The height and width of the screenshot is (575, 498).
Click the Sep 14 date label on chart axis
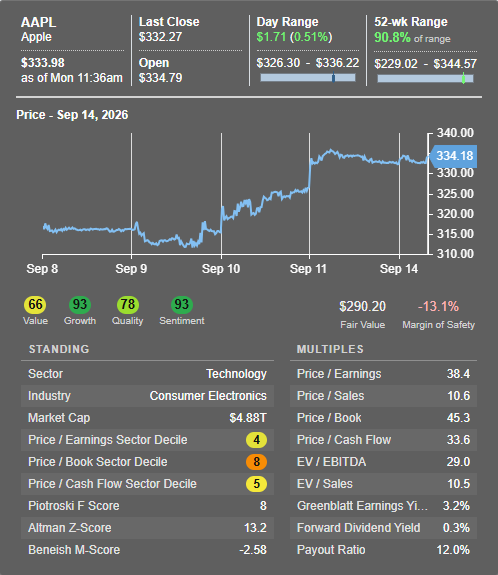click(x=399, y=269)
